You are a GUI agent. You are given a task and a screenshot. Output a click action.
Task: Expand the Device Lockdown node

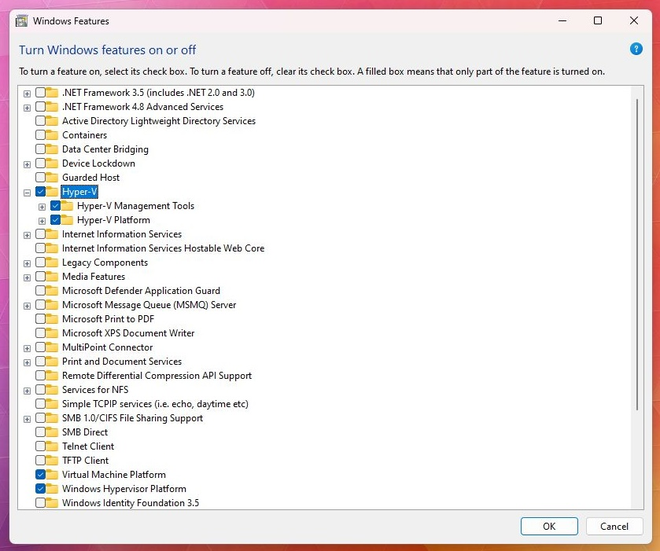pos(27,164)
